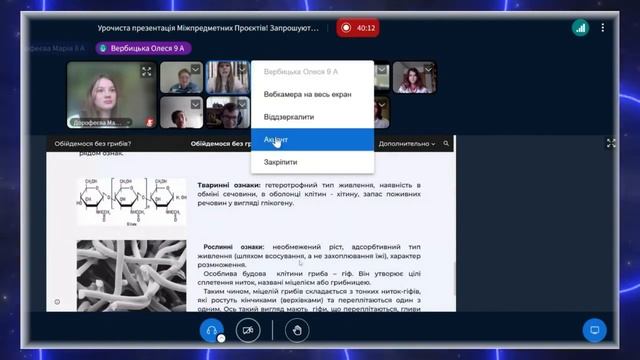Click the hyphae microscope photo
Viewport: 640px width, 360px height.
coord(131,276)
